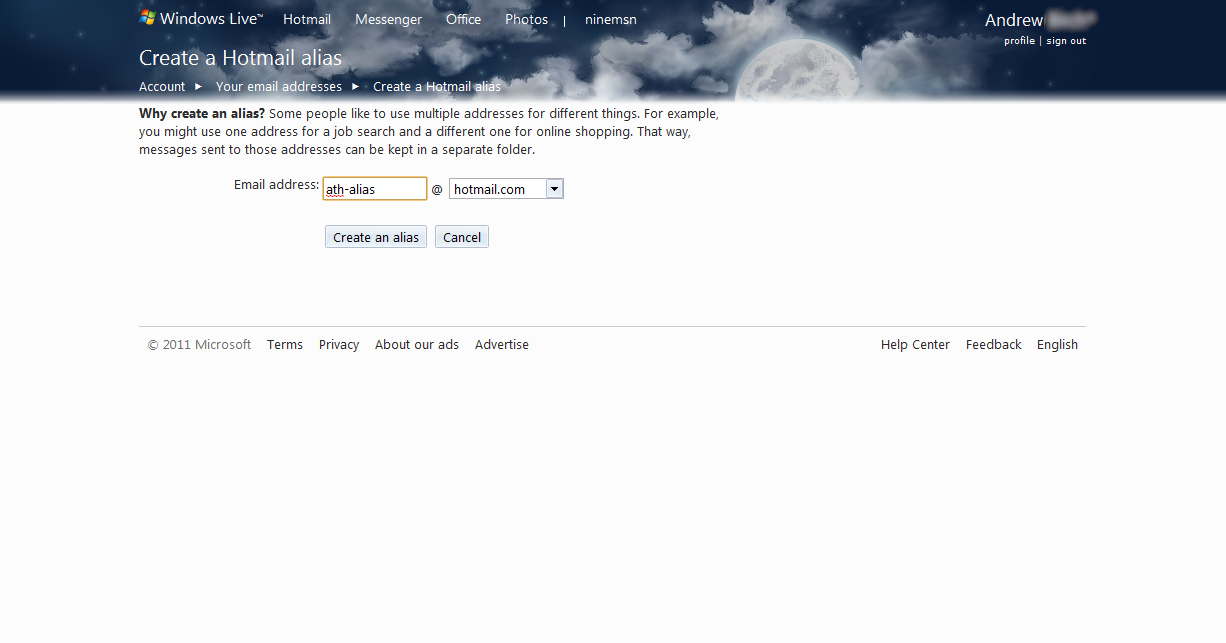Go back to Account breadcrumb
The image size is (1226, 643).
coord(162,86)
